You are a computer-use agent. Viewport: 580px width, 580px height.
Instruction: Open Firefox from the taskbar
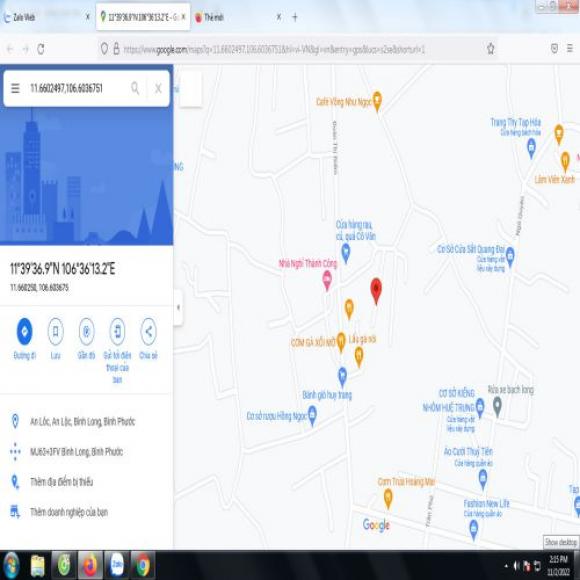90,565
